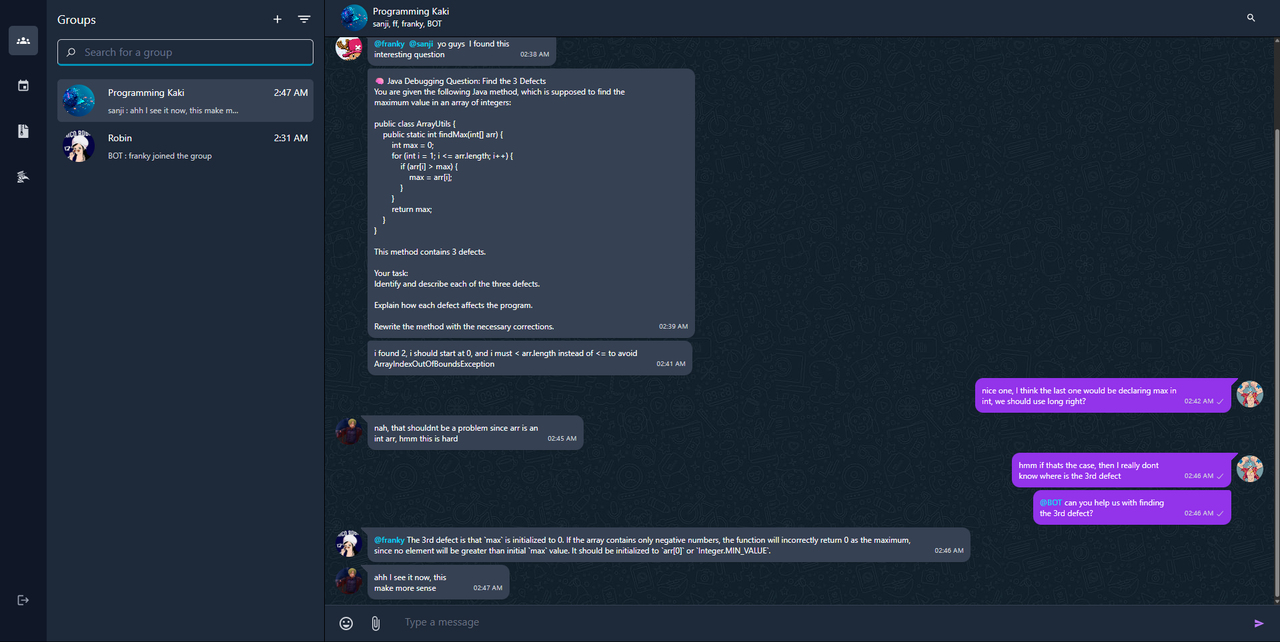Open the group filter options icon

304,19
